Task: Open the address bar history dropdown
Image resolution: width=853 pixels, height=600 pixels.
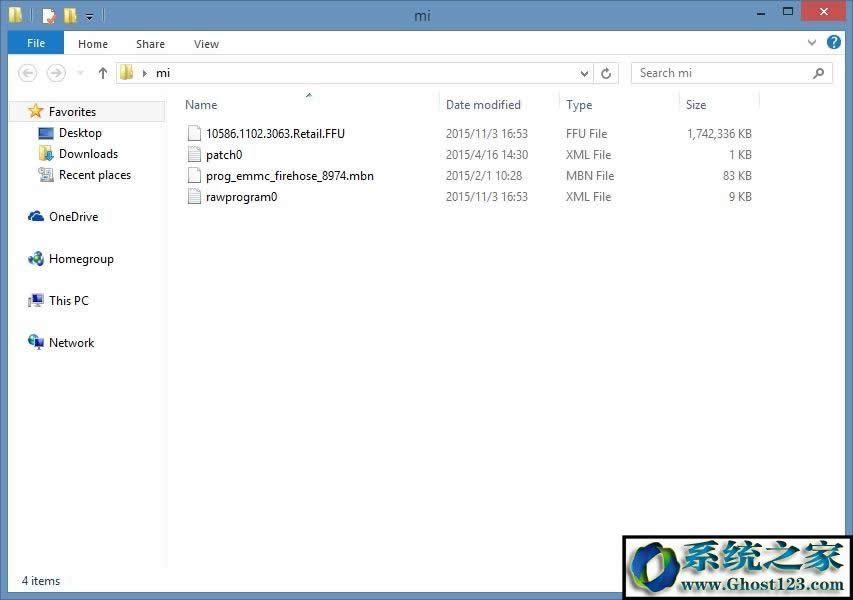Action: 585,73
